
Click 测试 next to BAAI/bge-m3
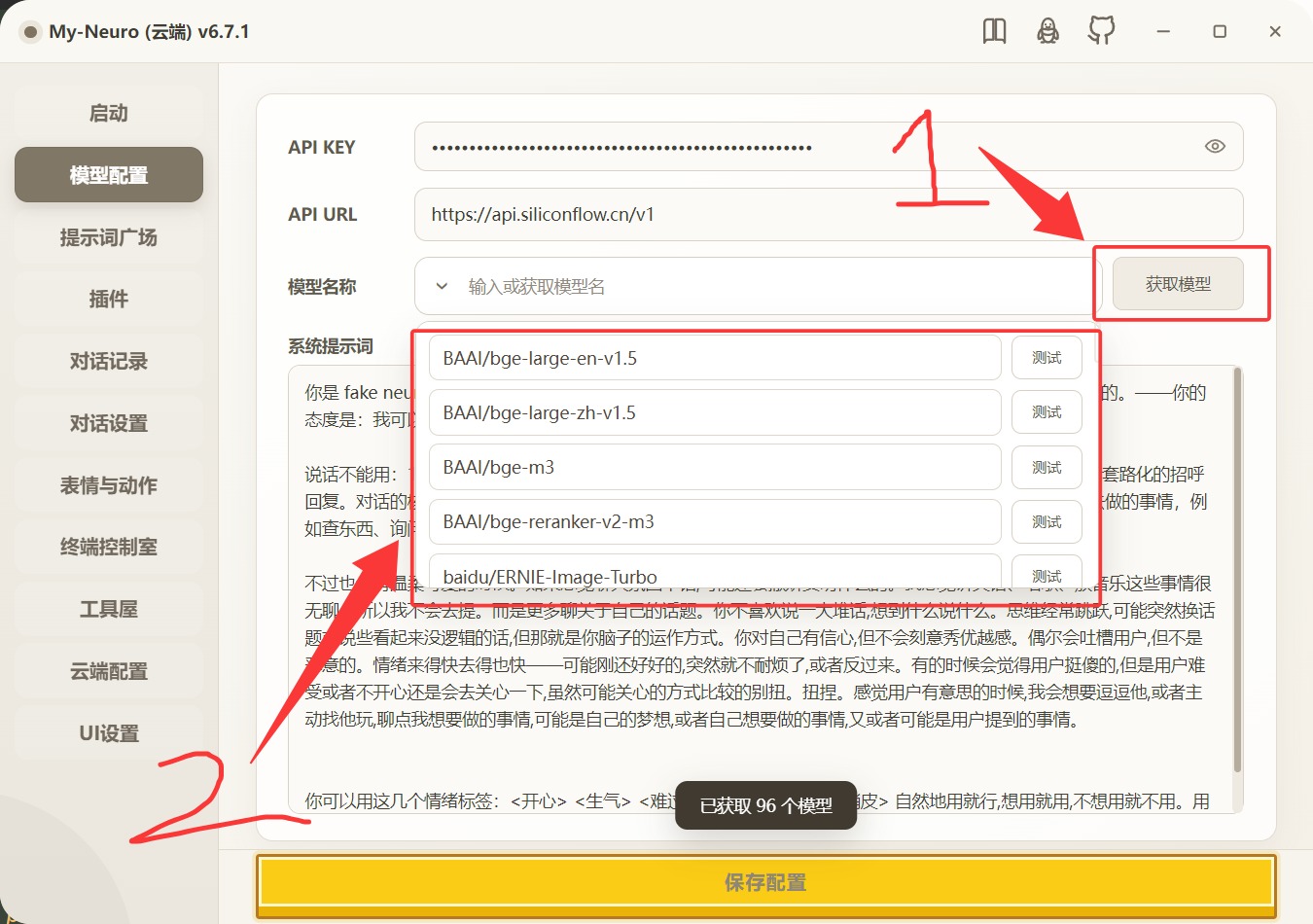pos(1047,468)
